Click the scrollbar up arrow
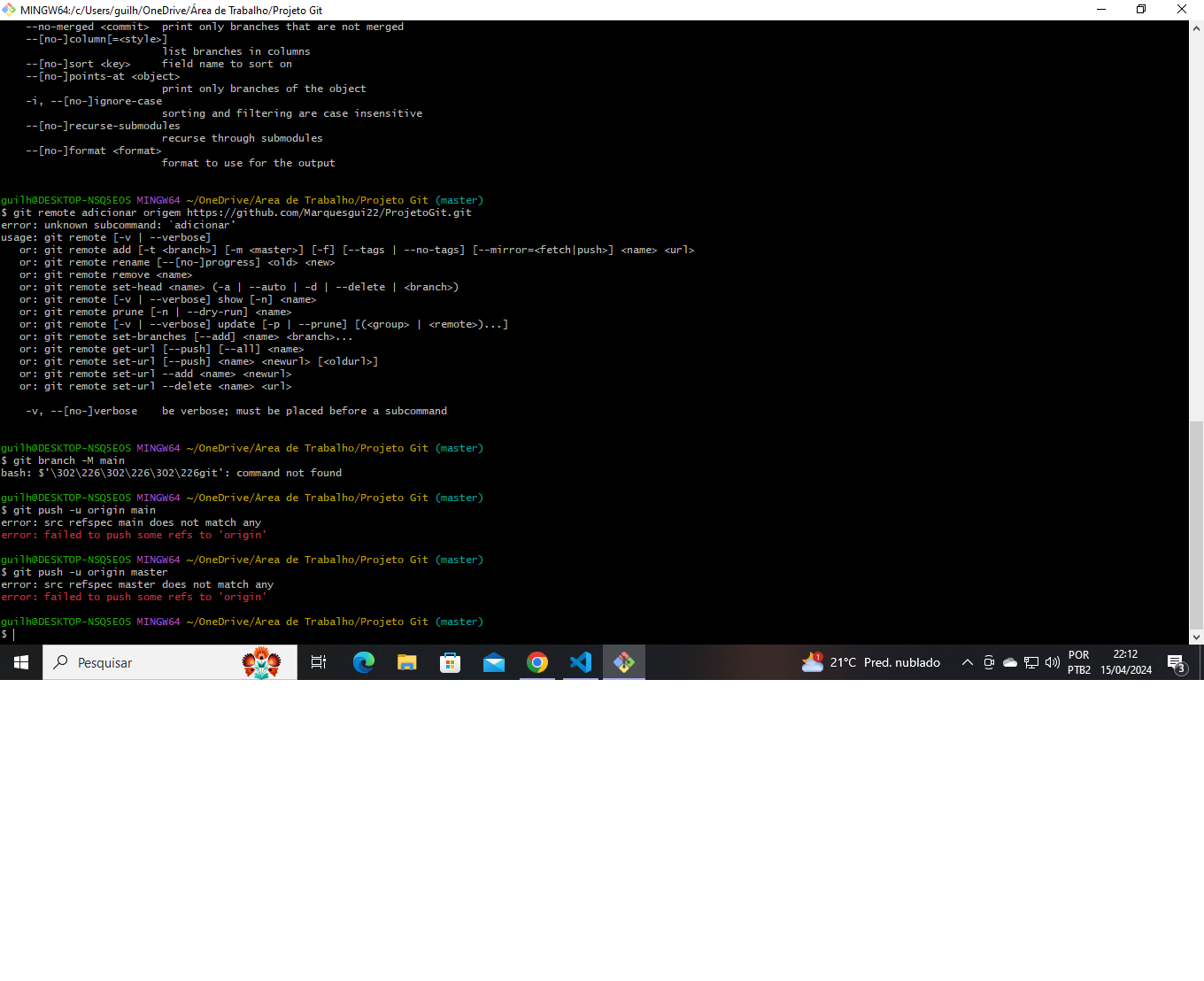This screenshot has height=981, width=1204. point(1197,28)
